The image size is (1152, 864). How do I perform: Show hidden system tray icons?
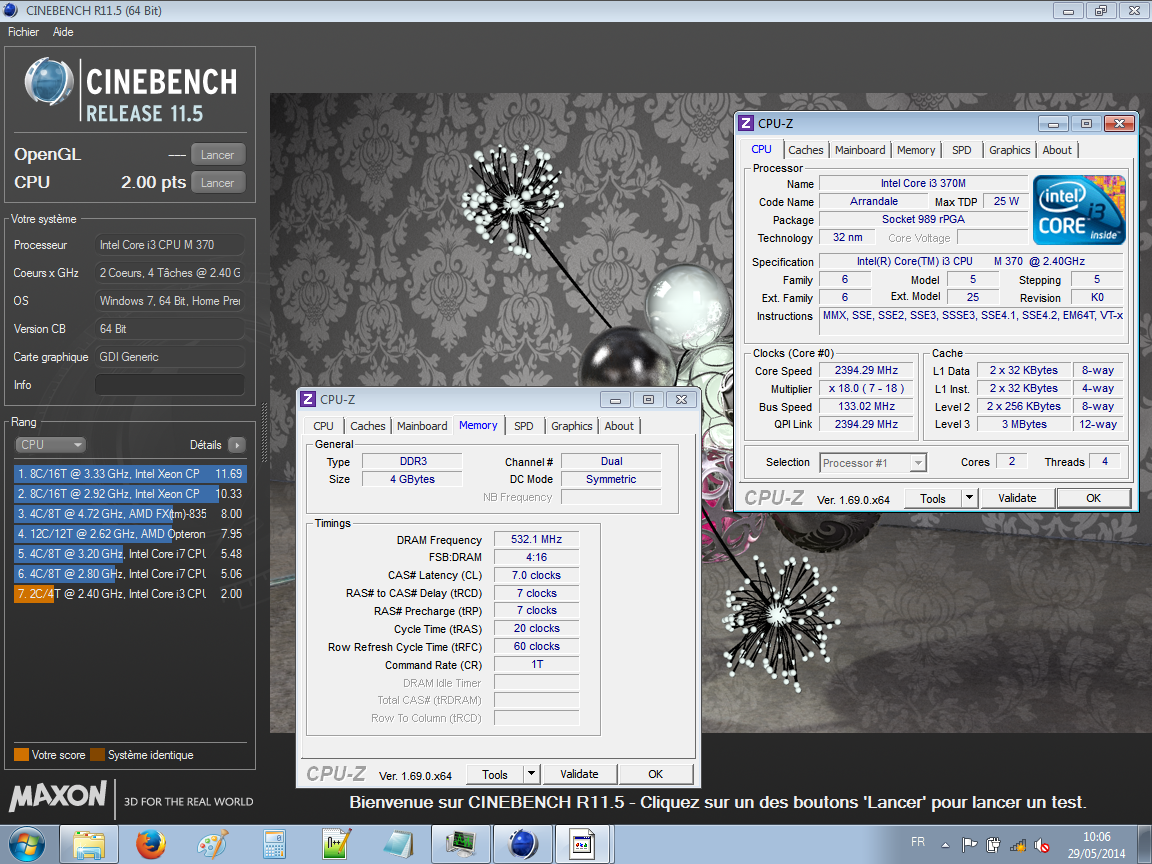[x=946, y=845]
